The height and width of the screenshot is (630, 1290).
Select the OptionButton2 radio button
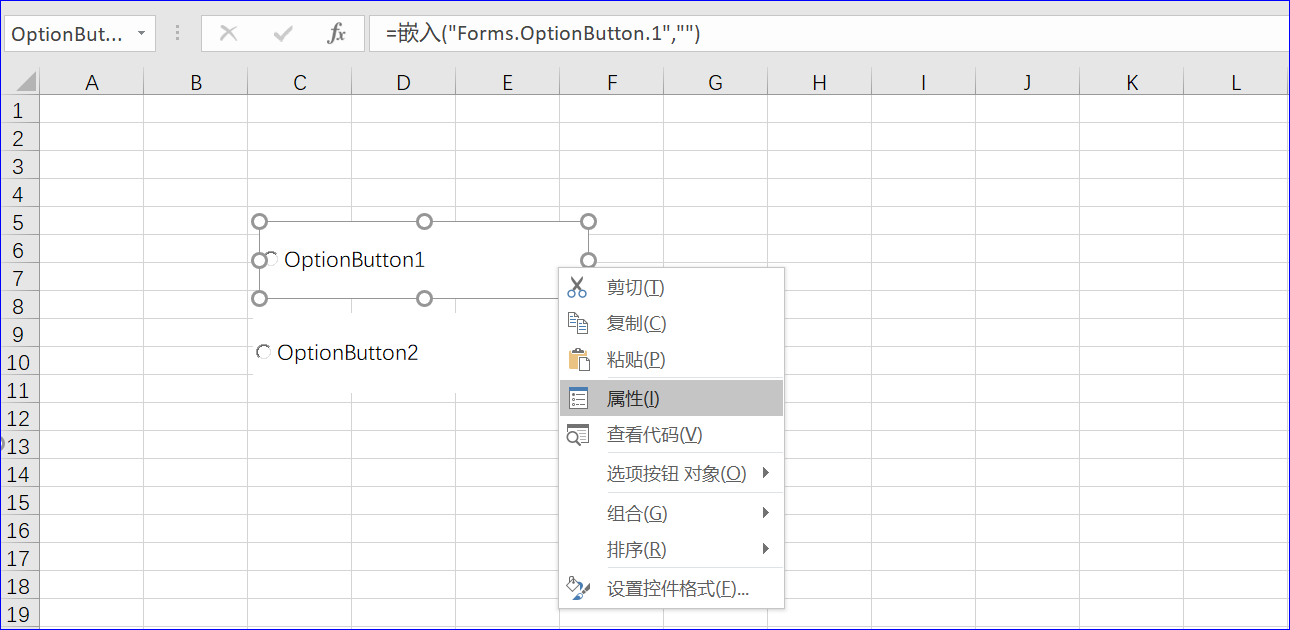click(x=263, y=351)
